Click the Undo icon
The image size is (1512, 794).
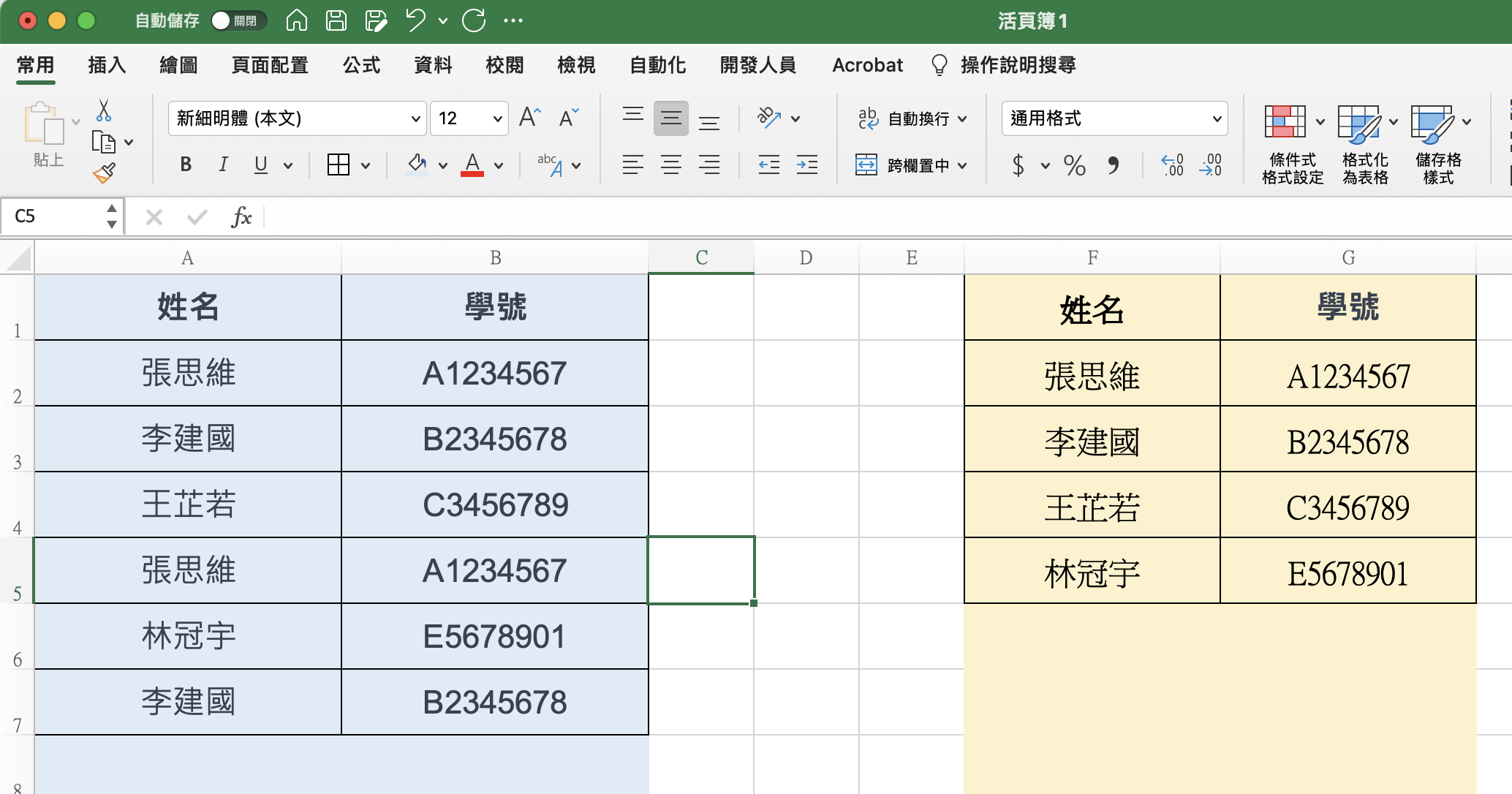[x=415, y=20]
